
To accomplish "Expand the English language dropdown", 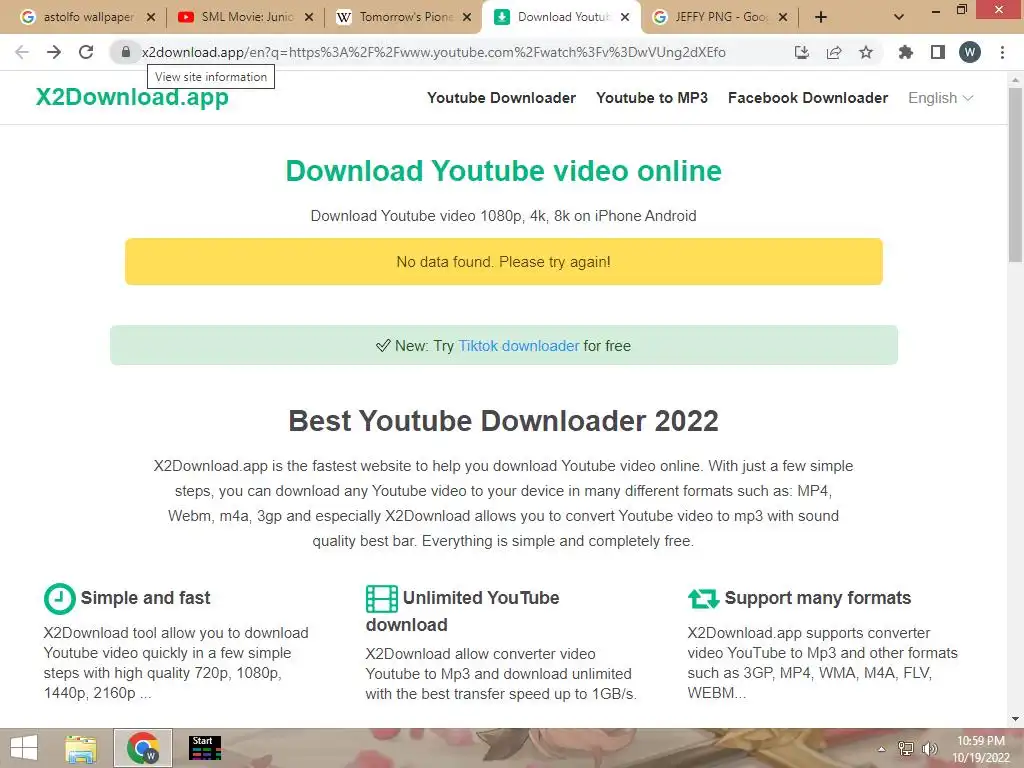I will 940,98.
